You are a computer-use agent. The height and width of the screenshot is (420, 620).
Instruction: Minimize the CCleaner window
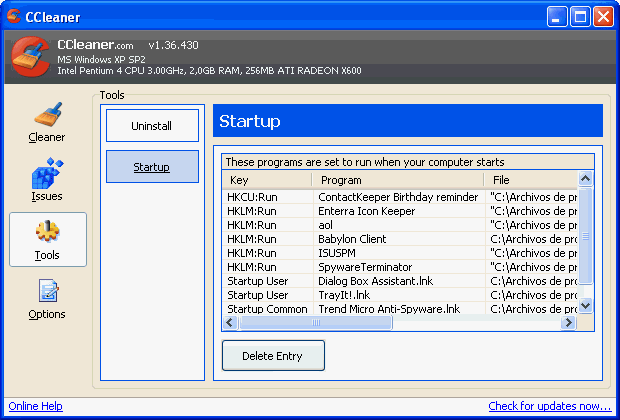(x=557, y=17)
